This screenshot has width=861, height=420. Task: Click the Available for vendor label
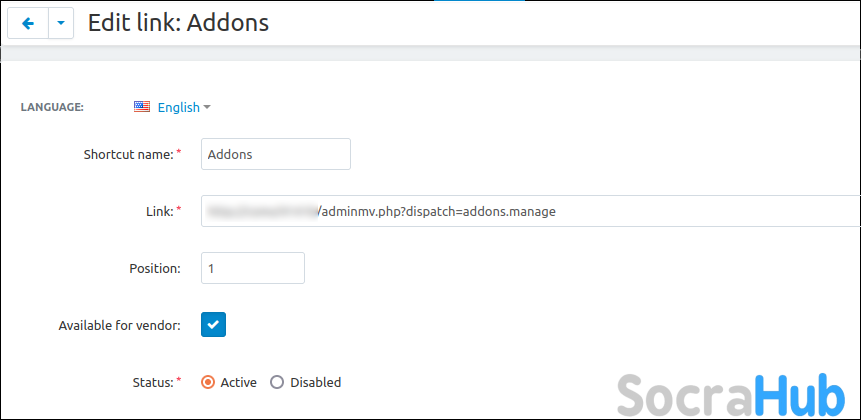point(119,325)
